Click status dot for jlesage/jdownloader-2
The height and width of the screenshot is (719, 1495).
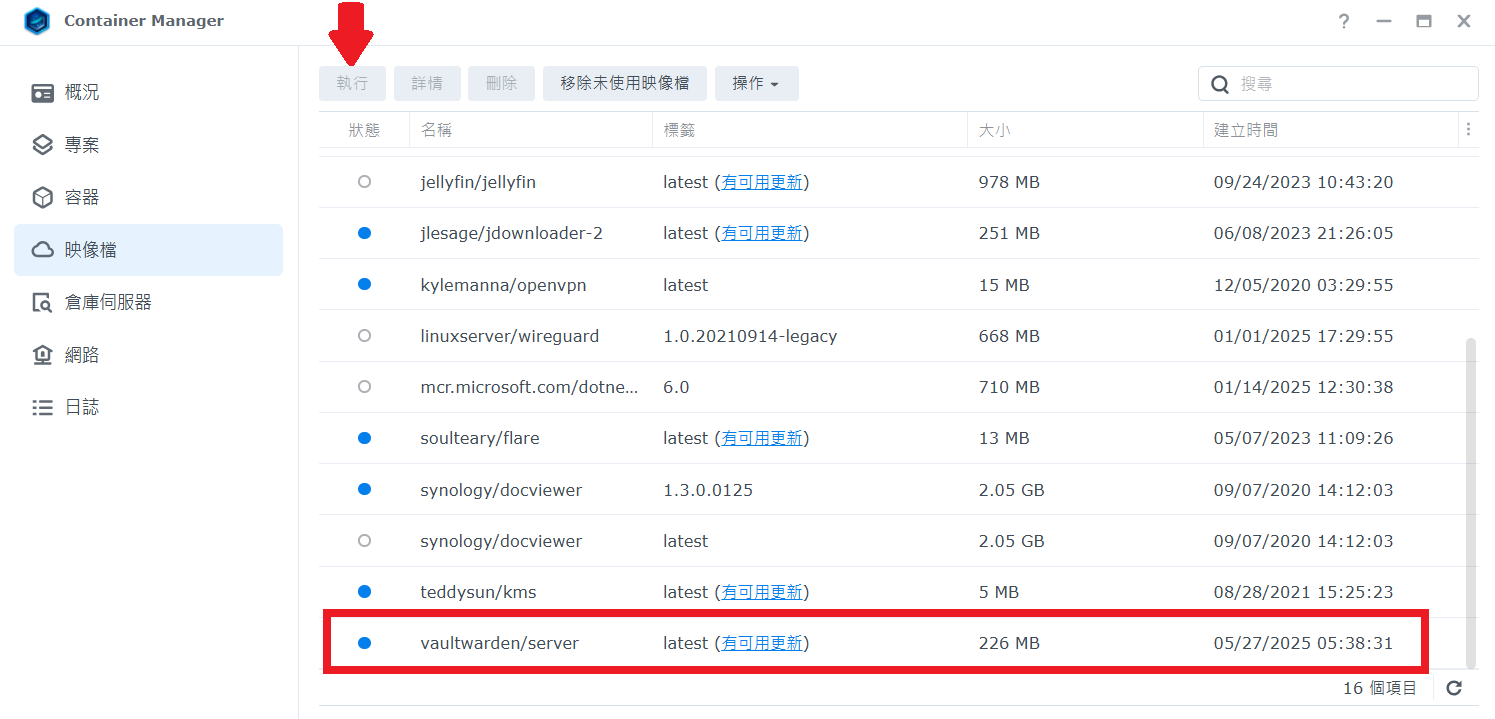coord(364,233)
